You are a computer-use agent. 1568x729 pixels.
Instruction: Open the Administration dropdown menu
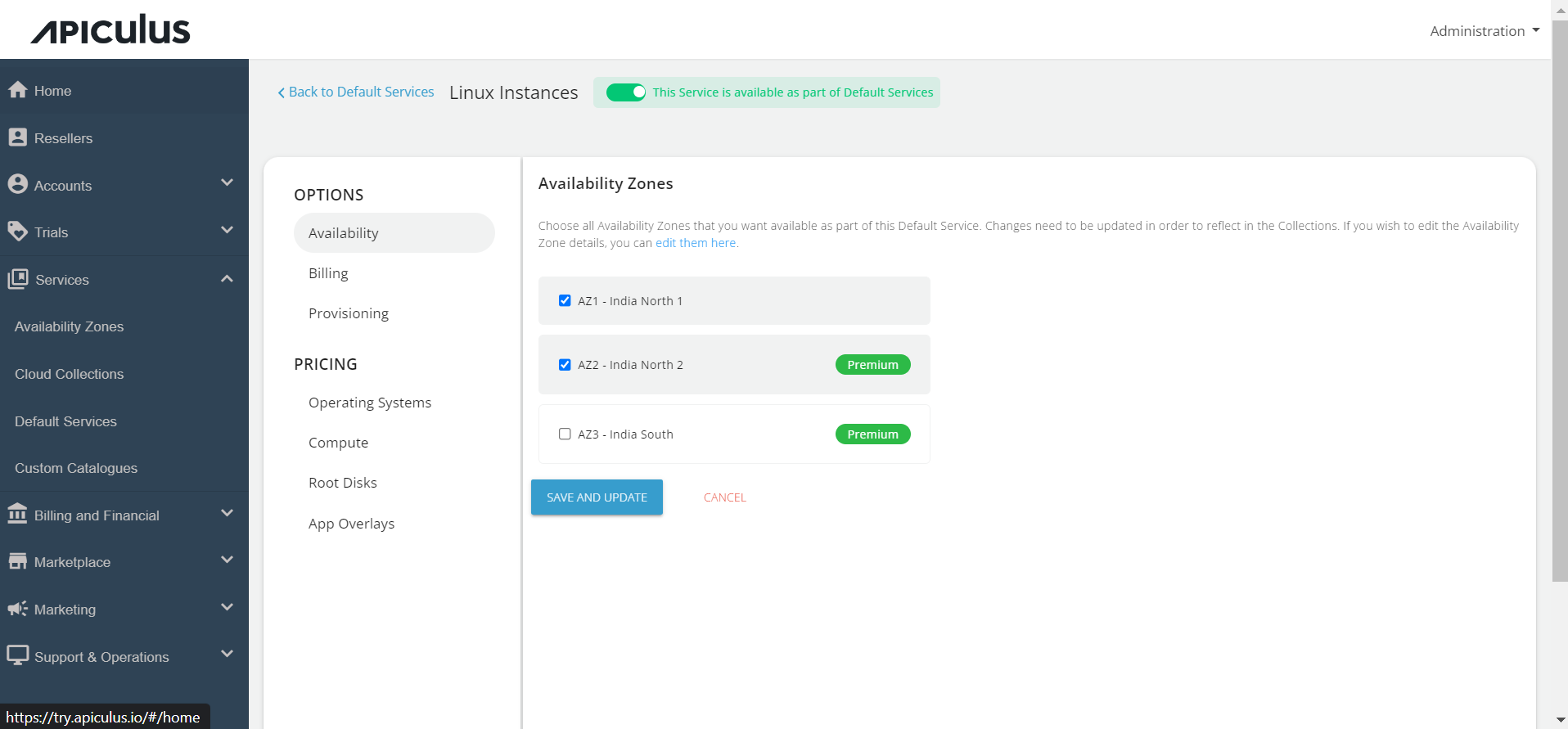1485,31
